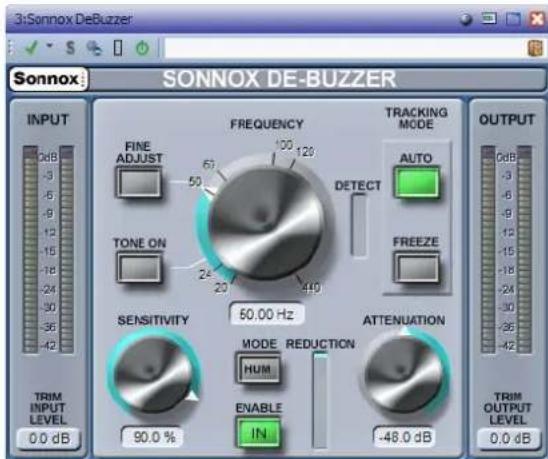Click the -48.0 dB attenuation value field
The width and height of the screenshot is (548, 459).
404,437
